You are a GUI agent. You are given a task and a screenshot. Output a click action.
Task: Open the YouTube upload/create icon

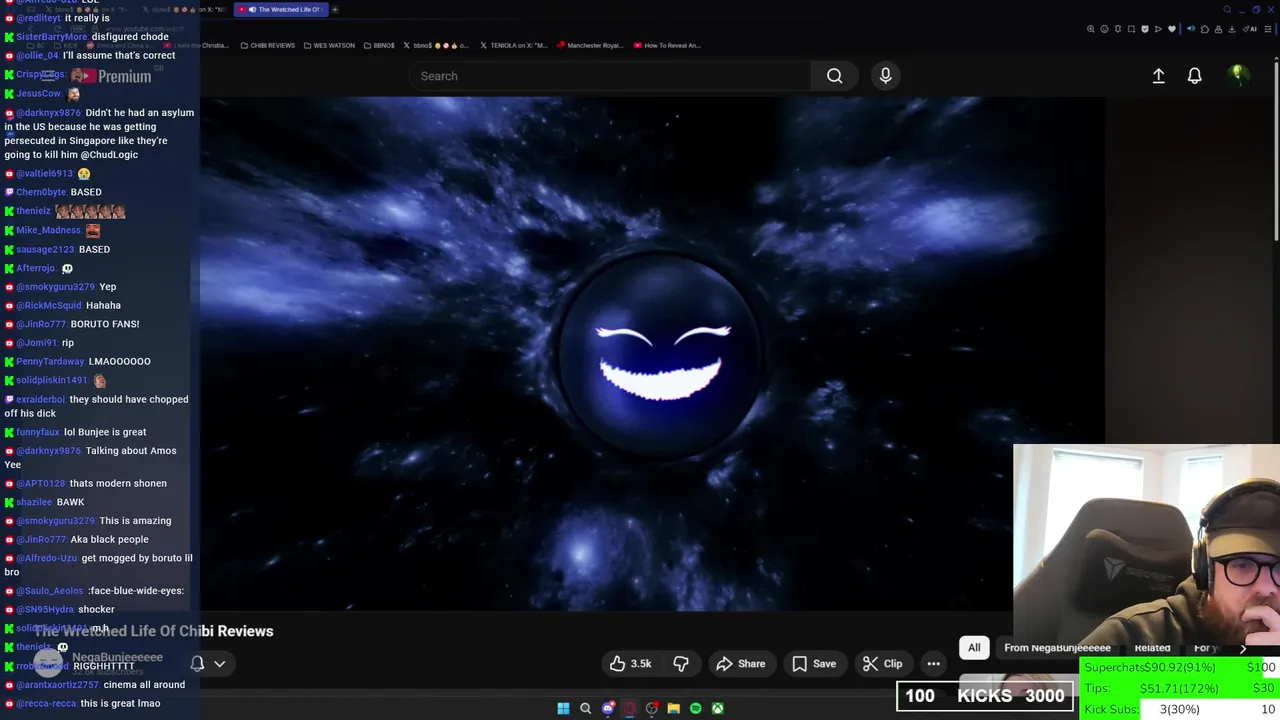point(1158,76)
